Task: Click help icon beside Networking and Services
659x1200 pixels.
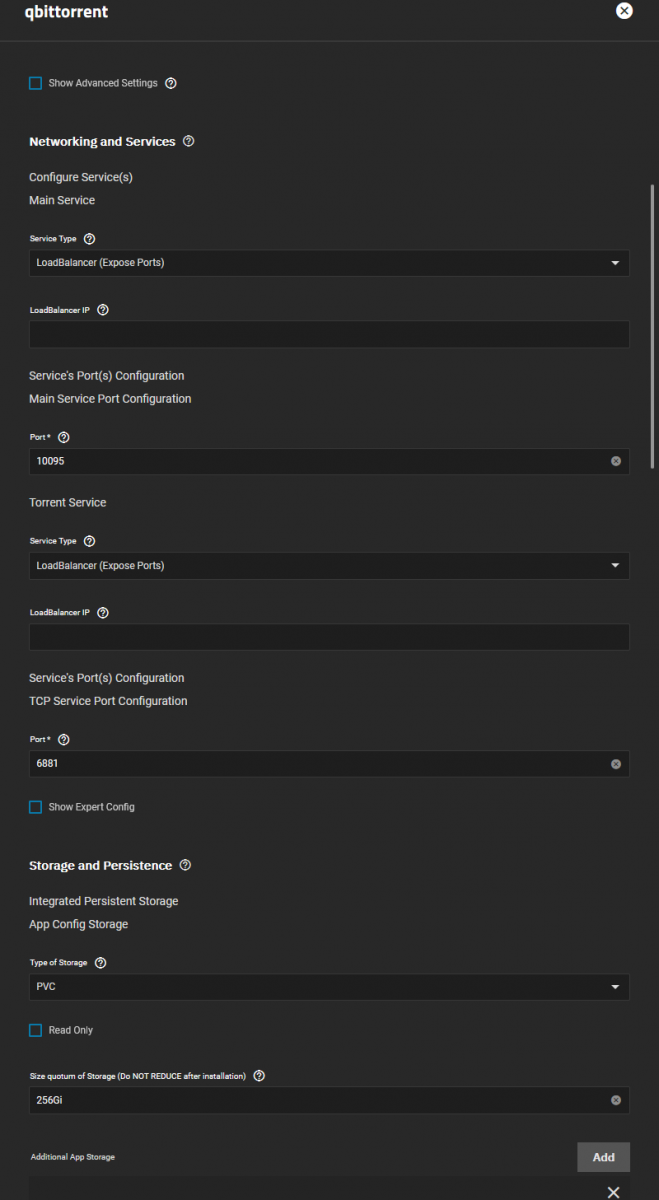Action: coord(189,142)
